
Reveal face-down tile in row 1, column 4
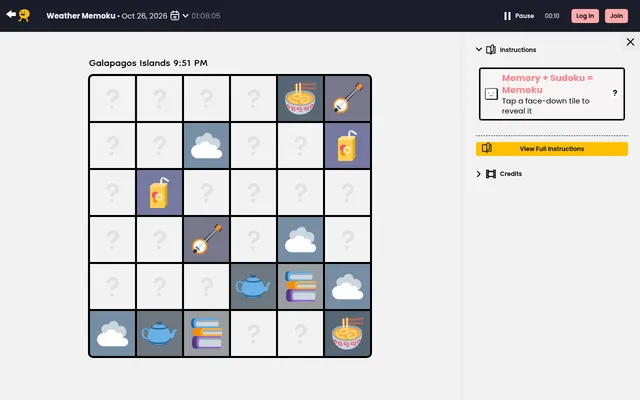(253, 98)
